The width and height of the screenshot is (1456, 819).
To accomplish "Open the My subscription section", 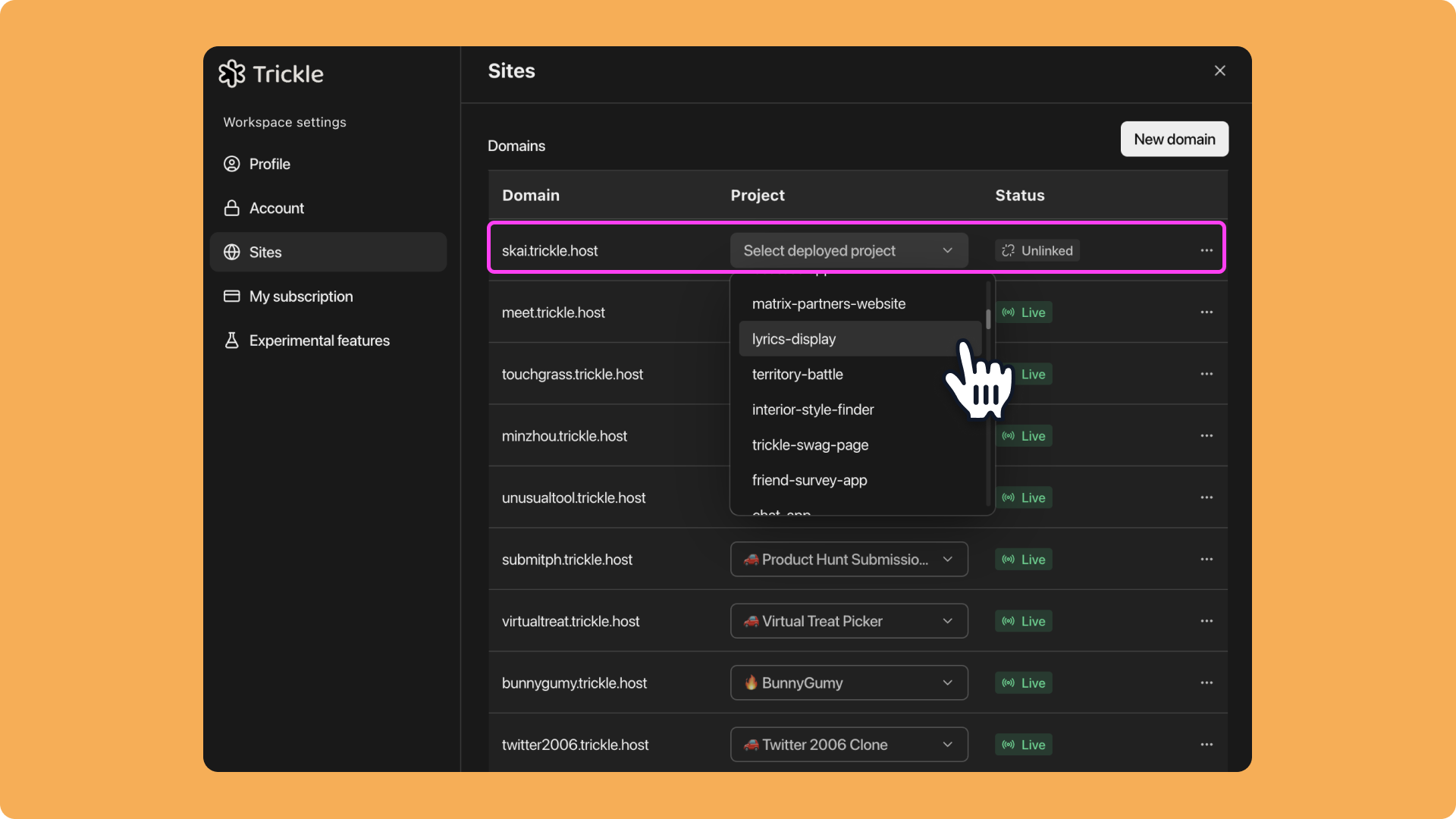I will (x=300, y=297).
